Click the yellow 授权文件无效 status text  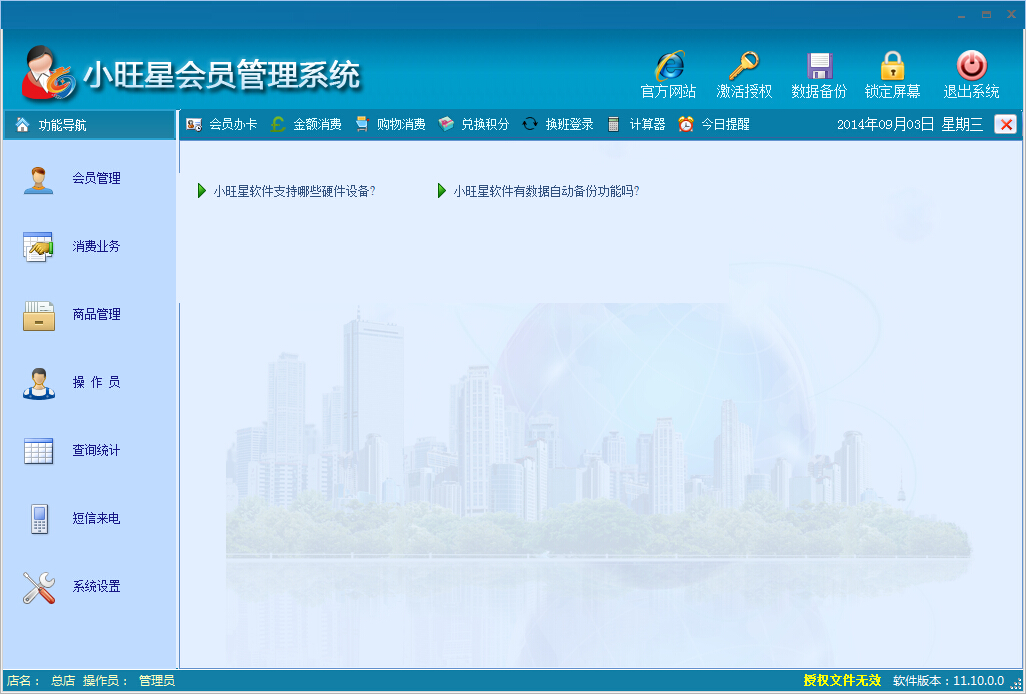(x=842, y=680)
